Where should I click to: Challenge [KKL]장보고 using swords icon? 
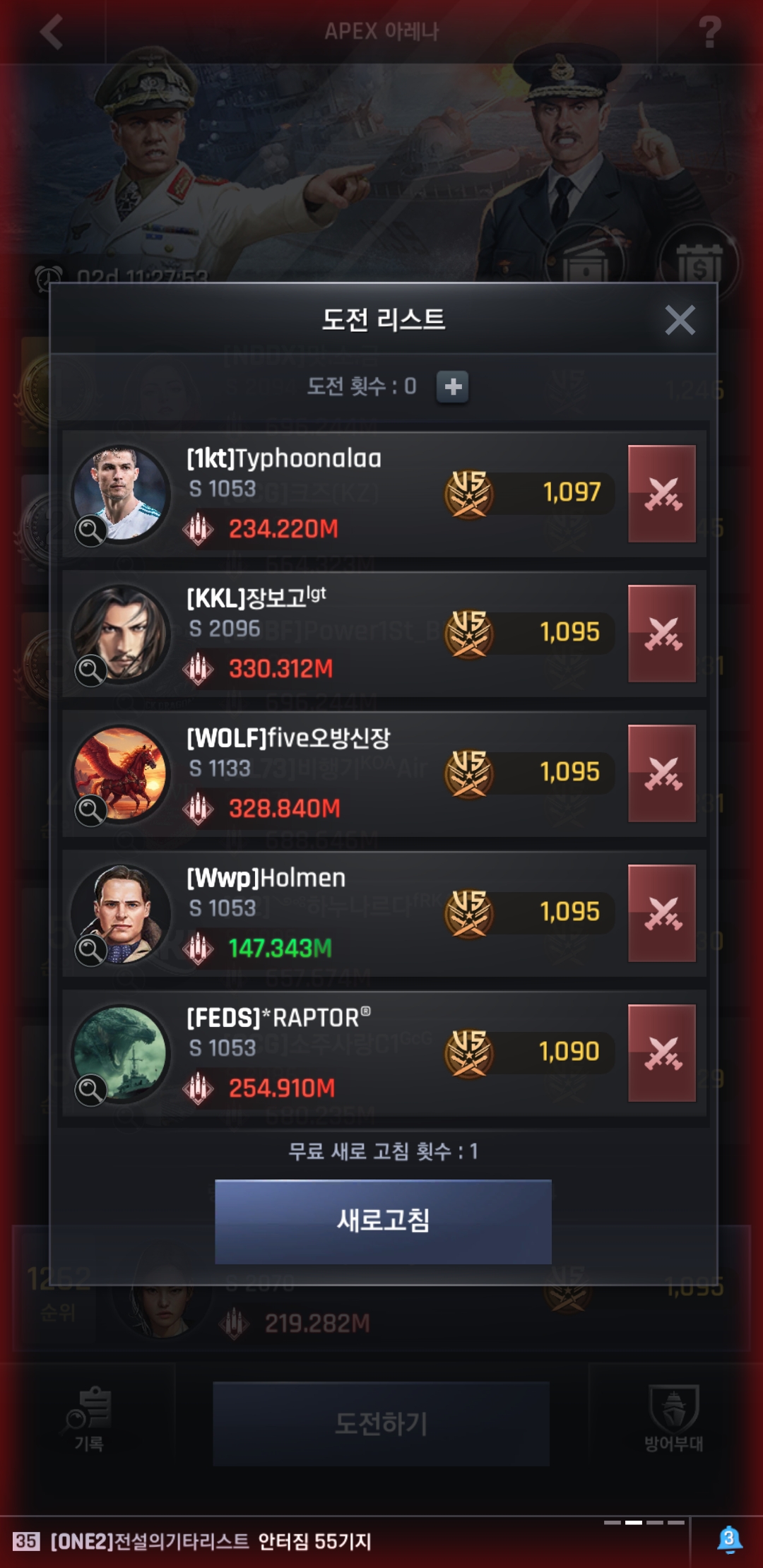[662, 634]
